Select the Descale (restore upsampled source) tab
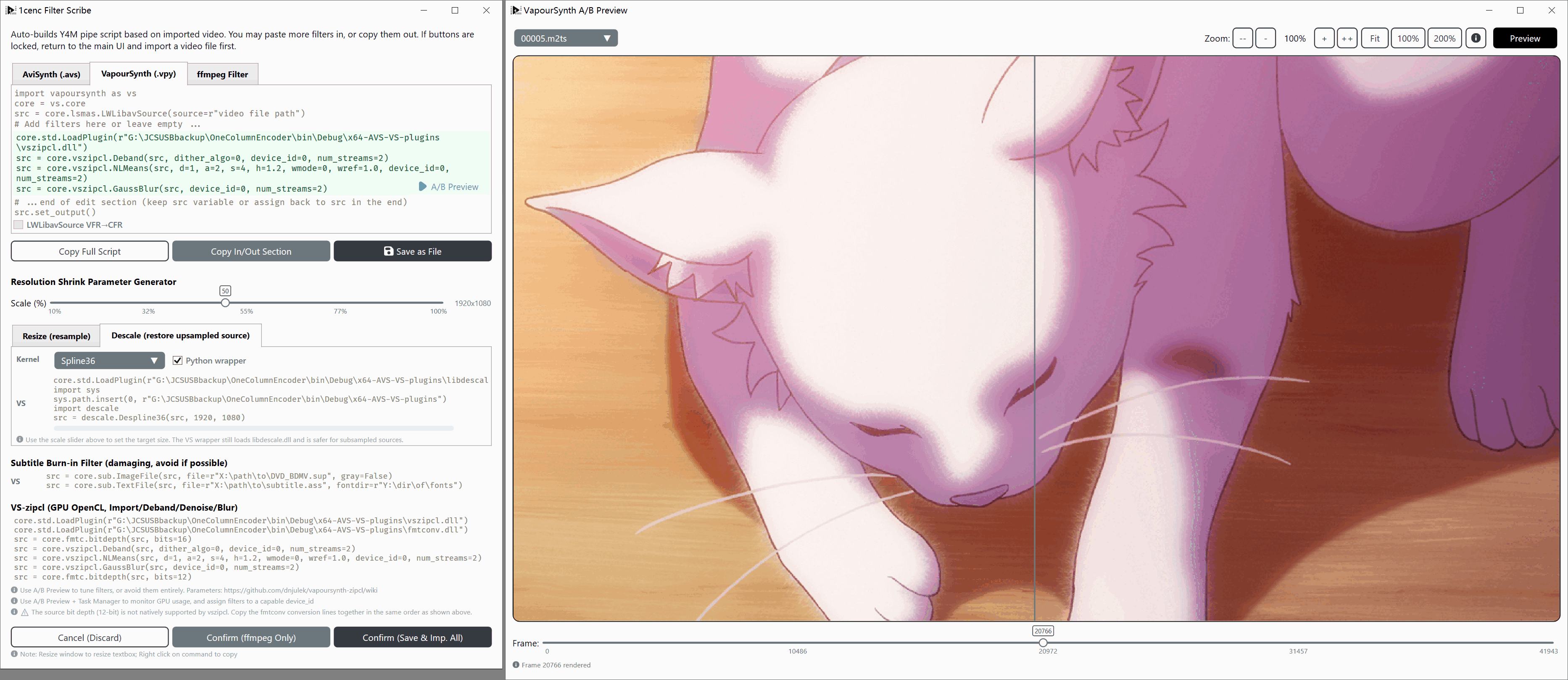Viewport: 1568px width, 680px height. tap(180, 335)
